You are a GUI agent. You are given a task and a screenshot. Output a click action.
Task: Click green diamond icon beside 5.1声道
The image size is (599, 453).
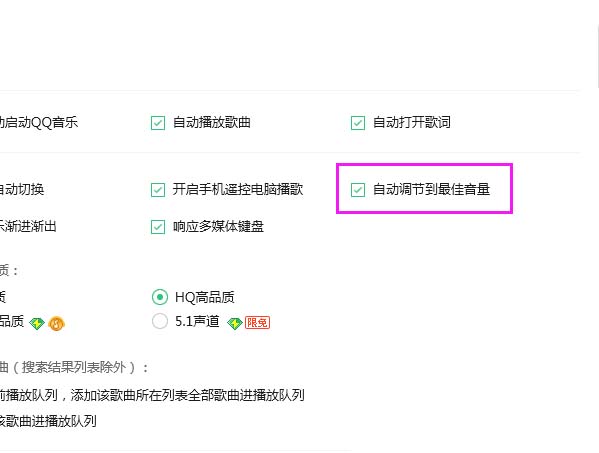point(235,324)
